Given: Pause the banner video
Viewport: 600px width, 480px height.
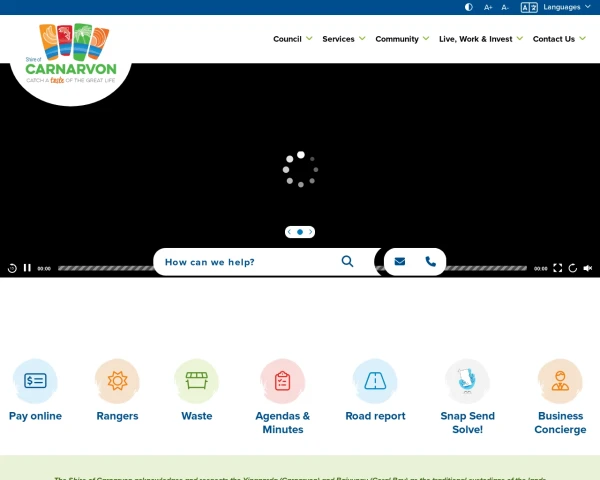Looking at the screenshot, I should click(27, 268).
